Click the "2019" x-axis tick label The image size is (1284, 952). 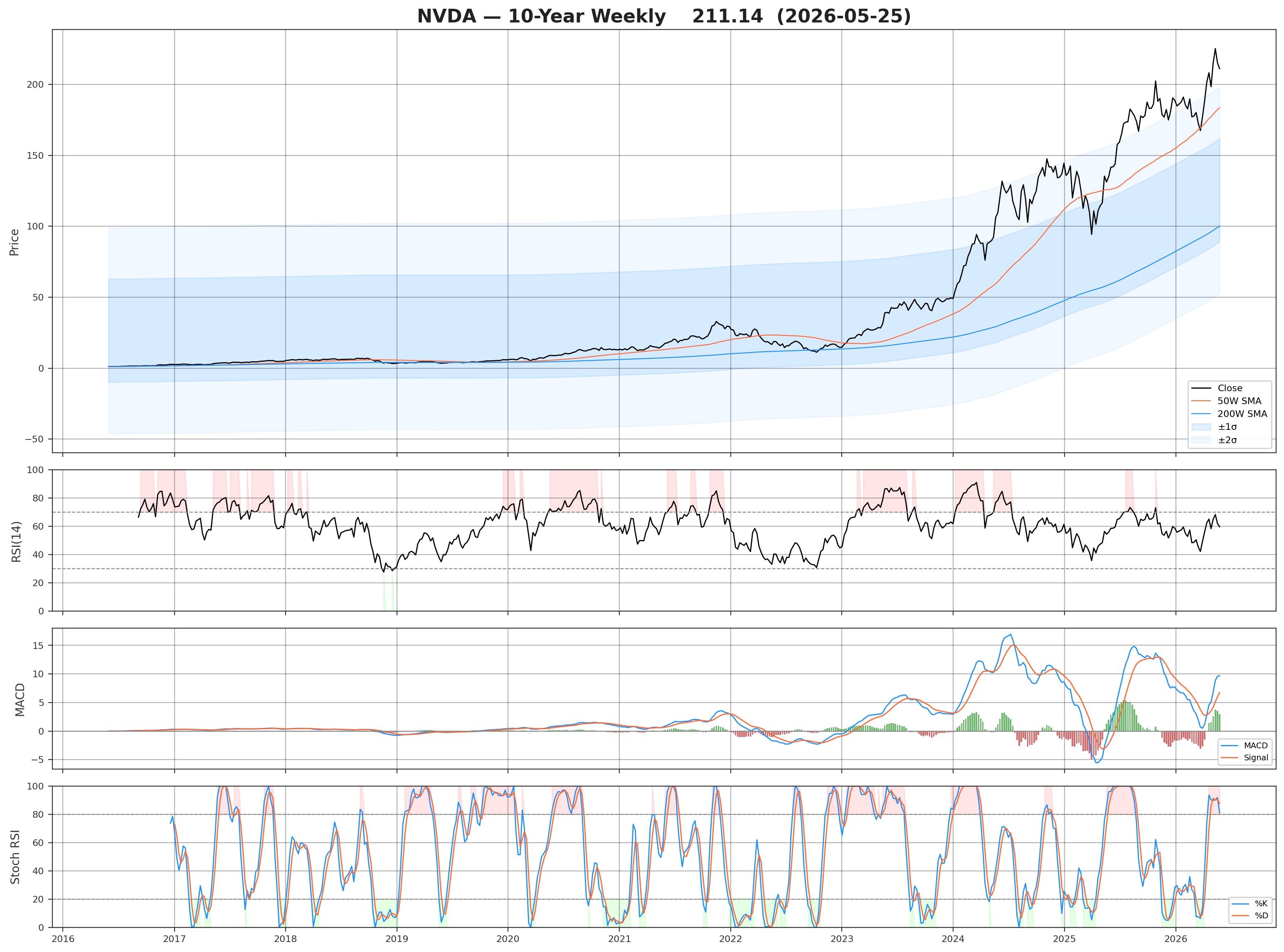pos(396,939)
